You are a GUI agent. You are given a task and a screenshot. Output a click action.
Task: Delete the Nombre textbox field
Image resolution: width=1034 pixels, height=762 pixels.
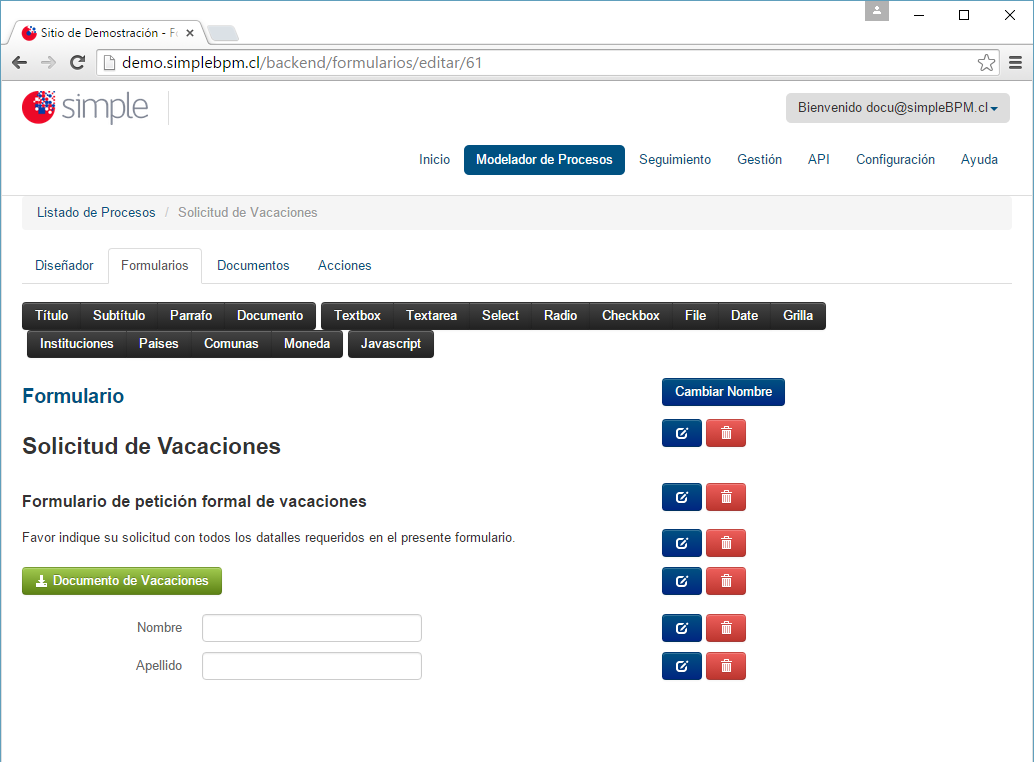pos(725,628)
